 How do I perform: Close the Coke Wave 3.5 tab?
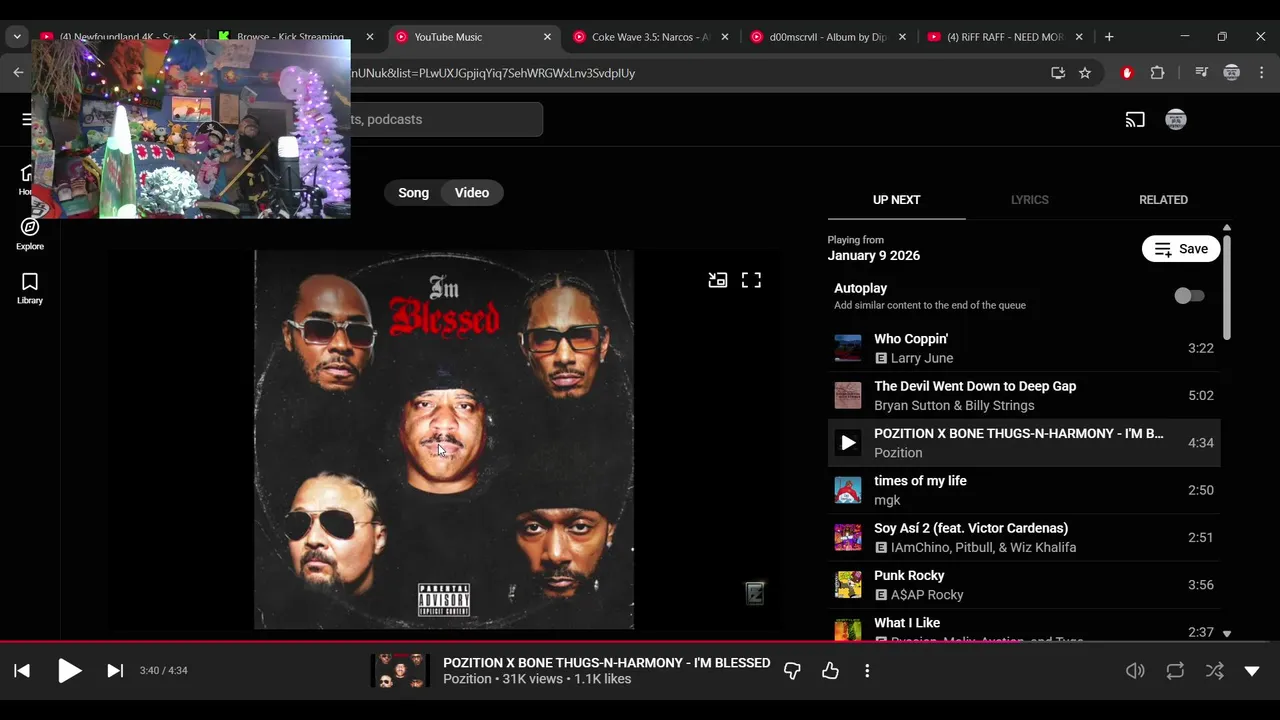(724, 37)
